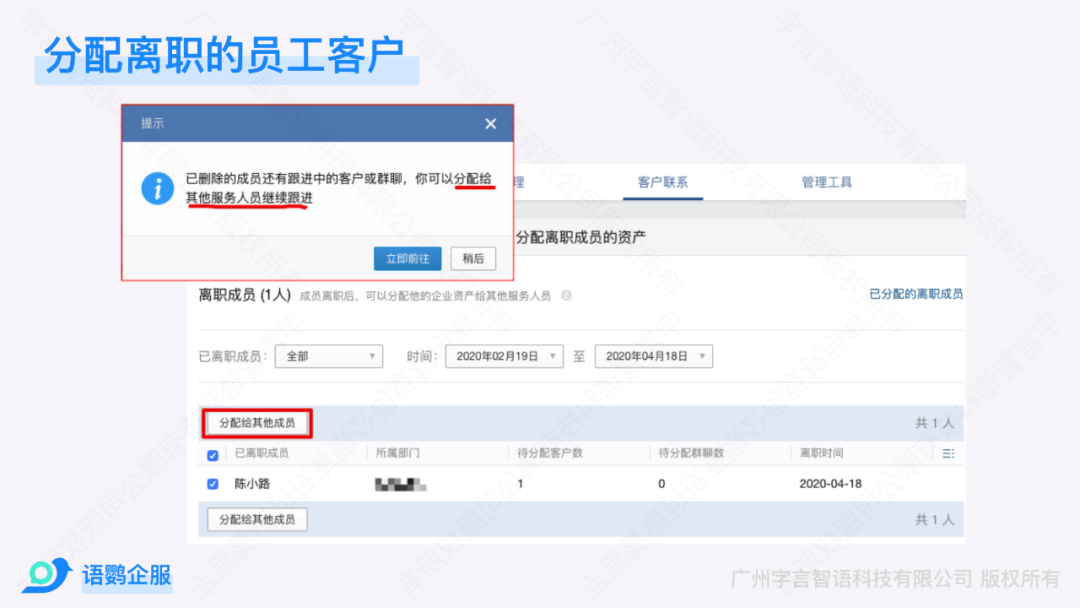
Task: Click the help icon beside the 离职成员 description
Action: 566,296
